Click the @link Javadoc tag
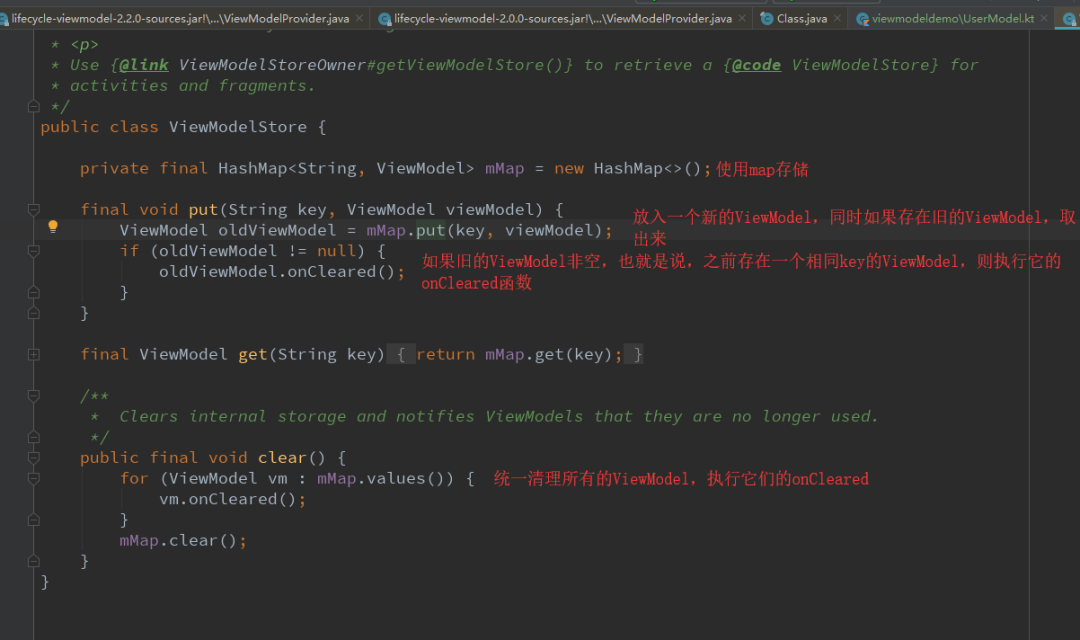 tap(144, 65)
